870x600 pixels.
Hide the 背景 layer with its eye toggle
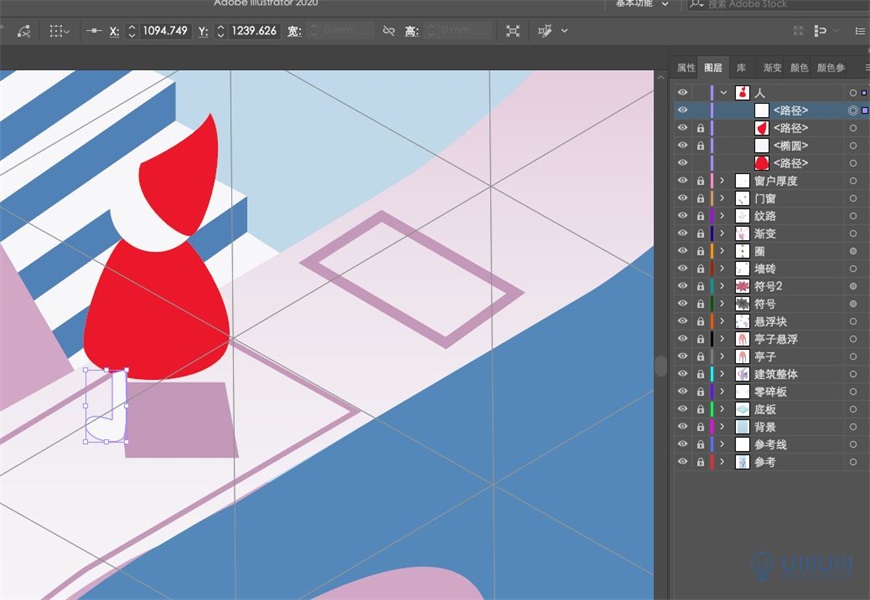tap(682, 425)
